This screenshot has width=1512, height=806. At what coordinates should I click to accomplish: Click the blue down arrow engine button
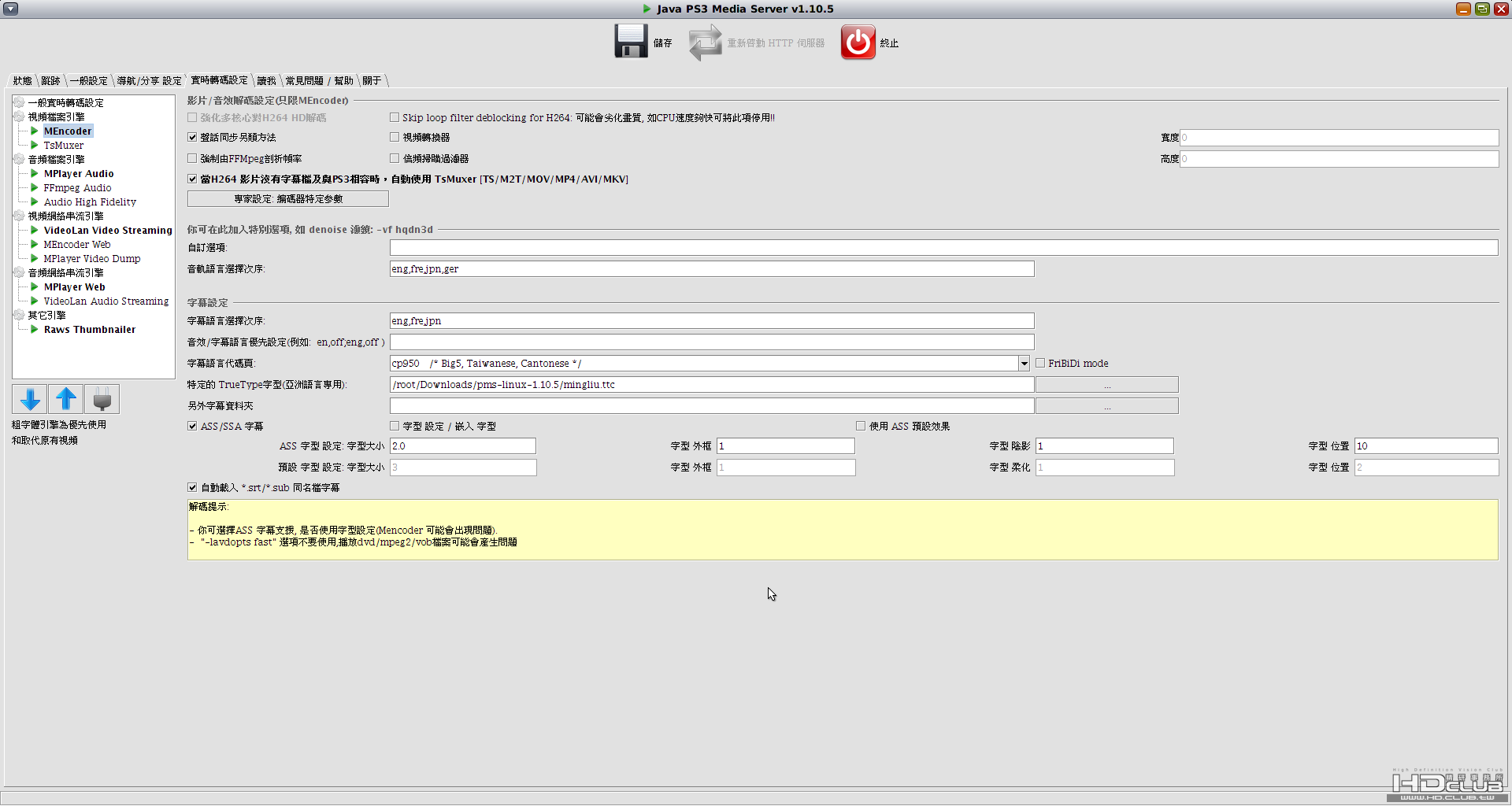(x=30, y=400)
